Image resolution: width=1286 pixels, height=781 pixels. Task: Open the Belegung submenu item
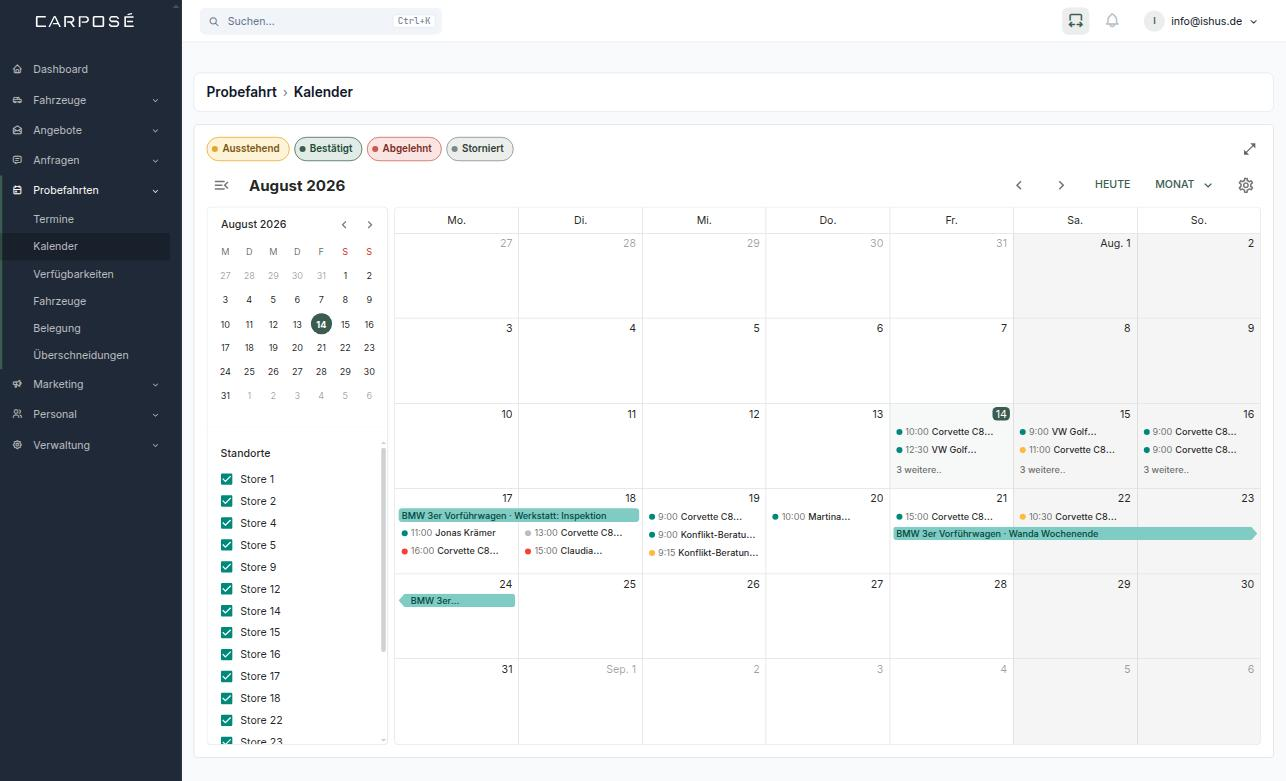tap(56, 328)
